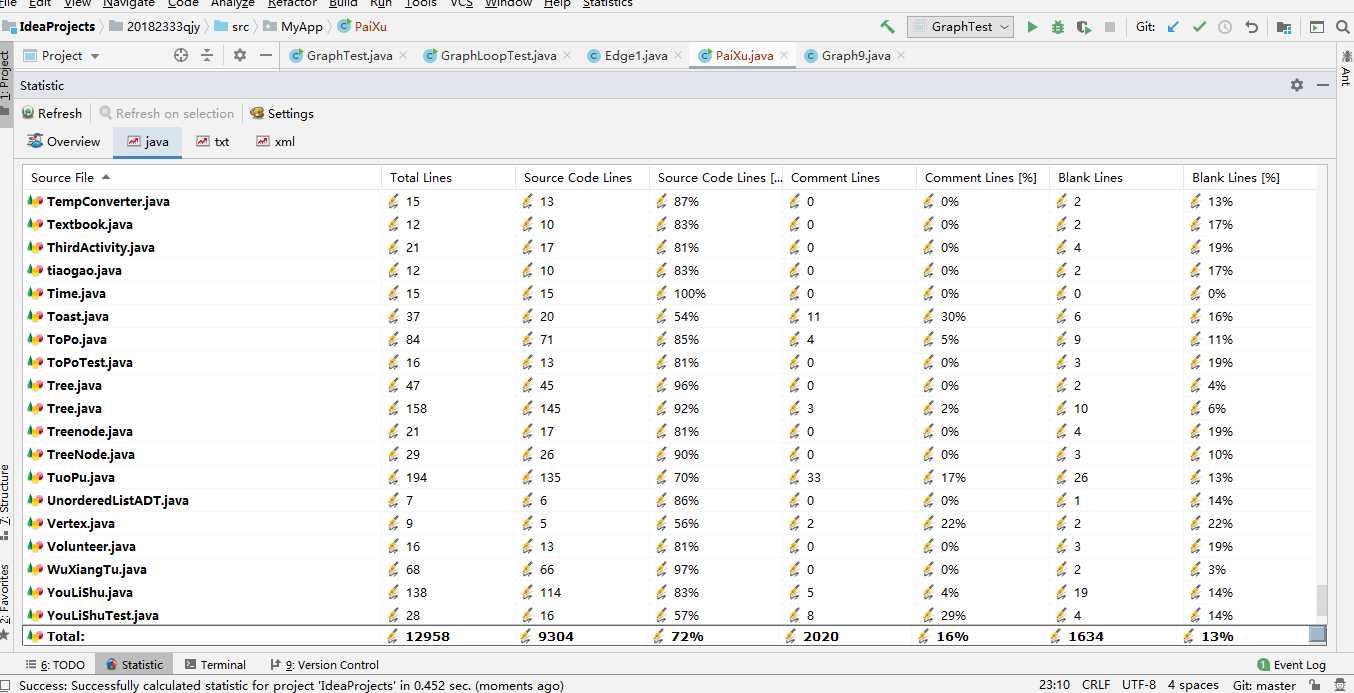
Task: Open the Navigate menu
Action: [x=128, y=4]
